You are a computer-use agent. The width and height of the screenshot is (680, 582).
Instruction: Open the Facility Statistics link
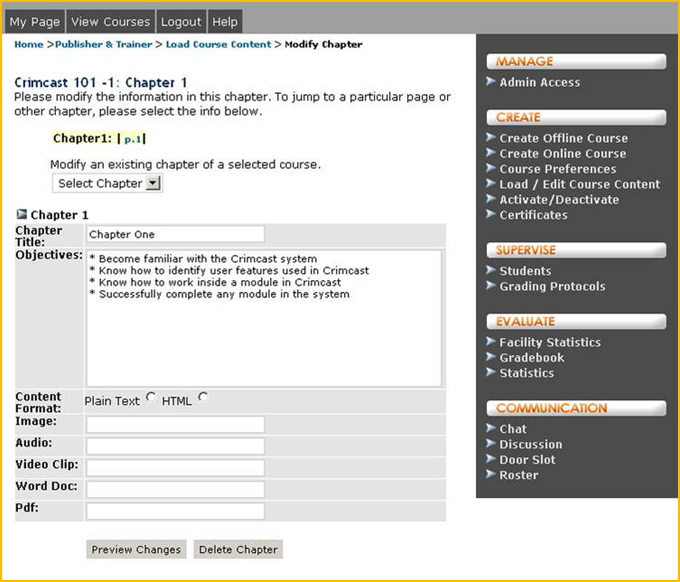click(550, 342)
